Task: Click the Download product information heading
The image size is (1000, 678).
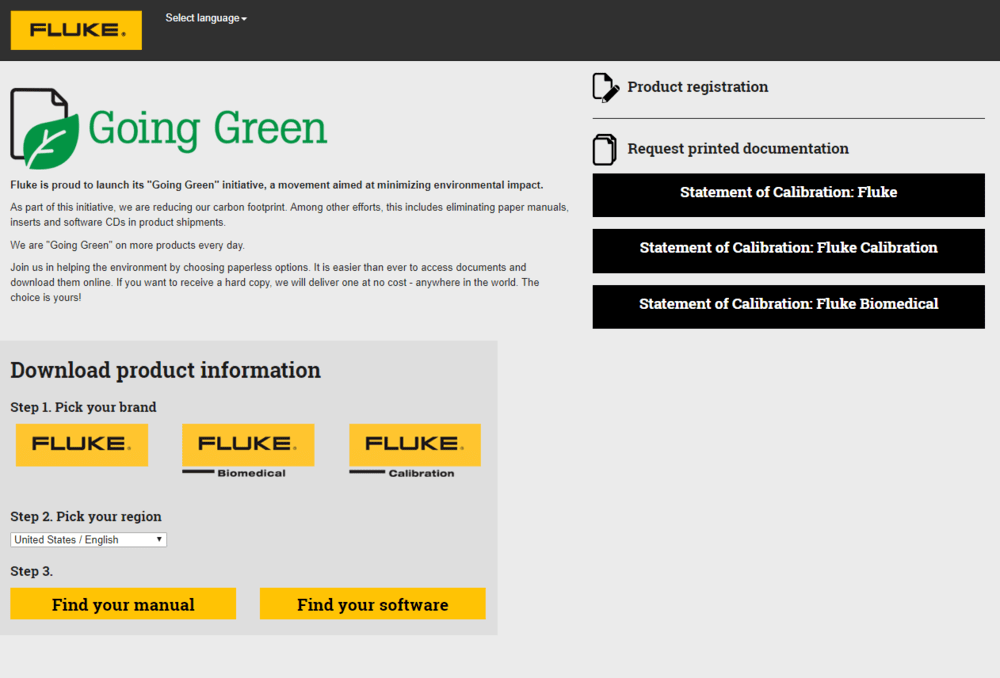Action: point(165,370)
